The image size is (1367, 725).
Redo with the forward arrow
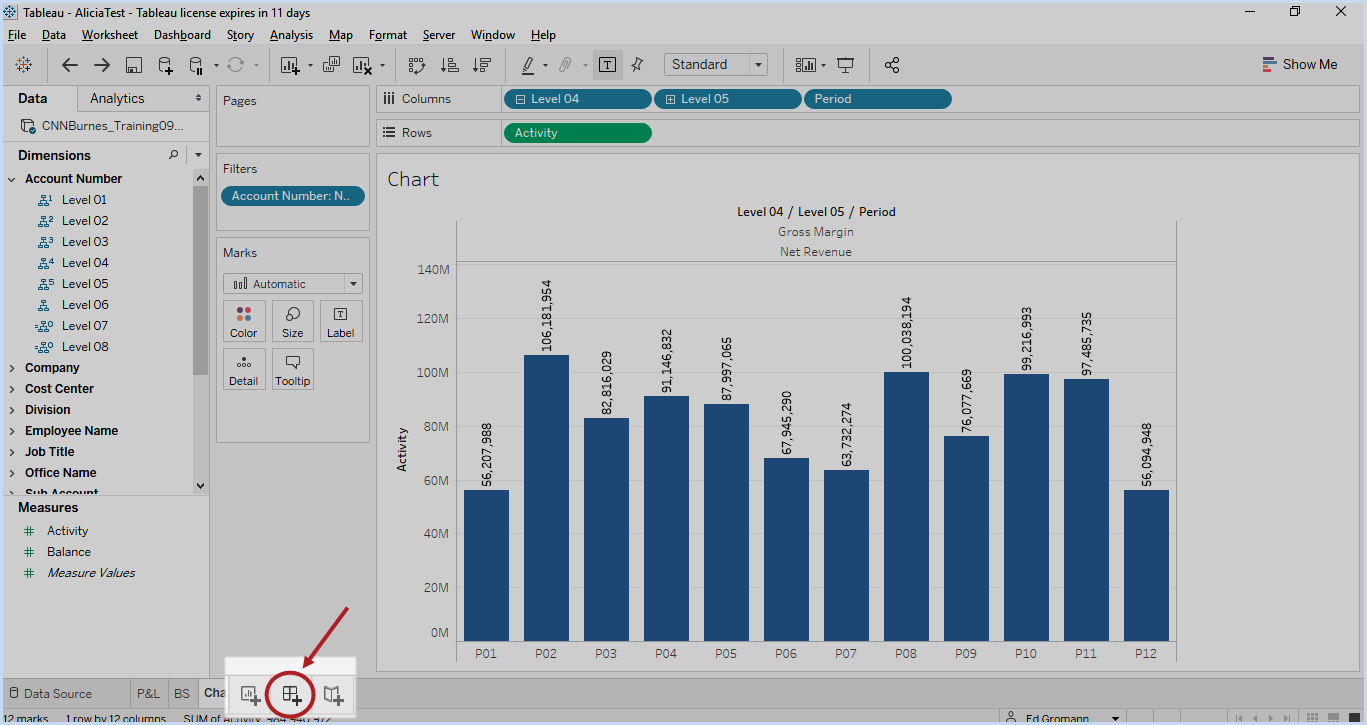(x=102, y=65)
